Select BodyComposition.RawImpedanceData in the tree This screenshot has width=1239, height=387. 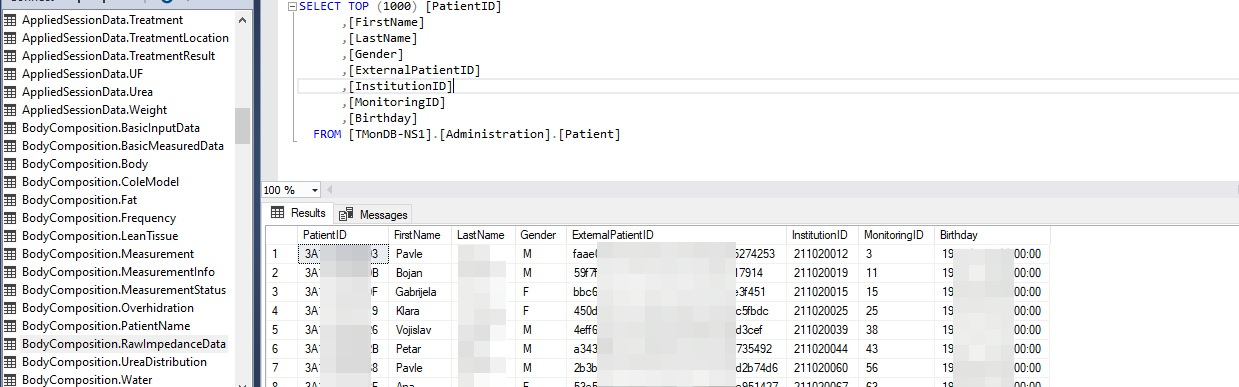click(124, 344)
